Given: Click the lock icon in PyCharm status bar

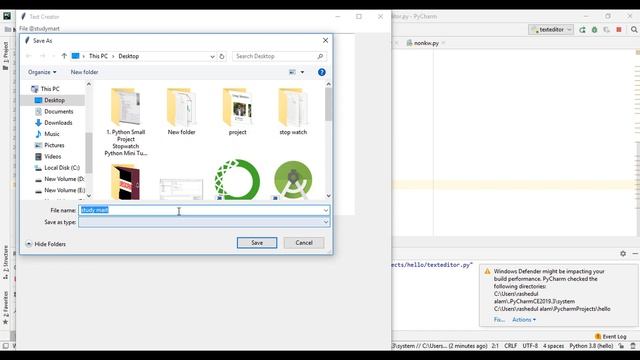Looking at the screenshot, I should [x=621, y=346].
